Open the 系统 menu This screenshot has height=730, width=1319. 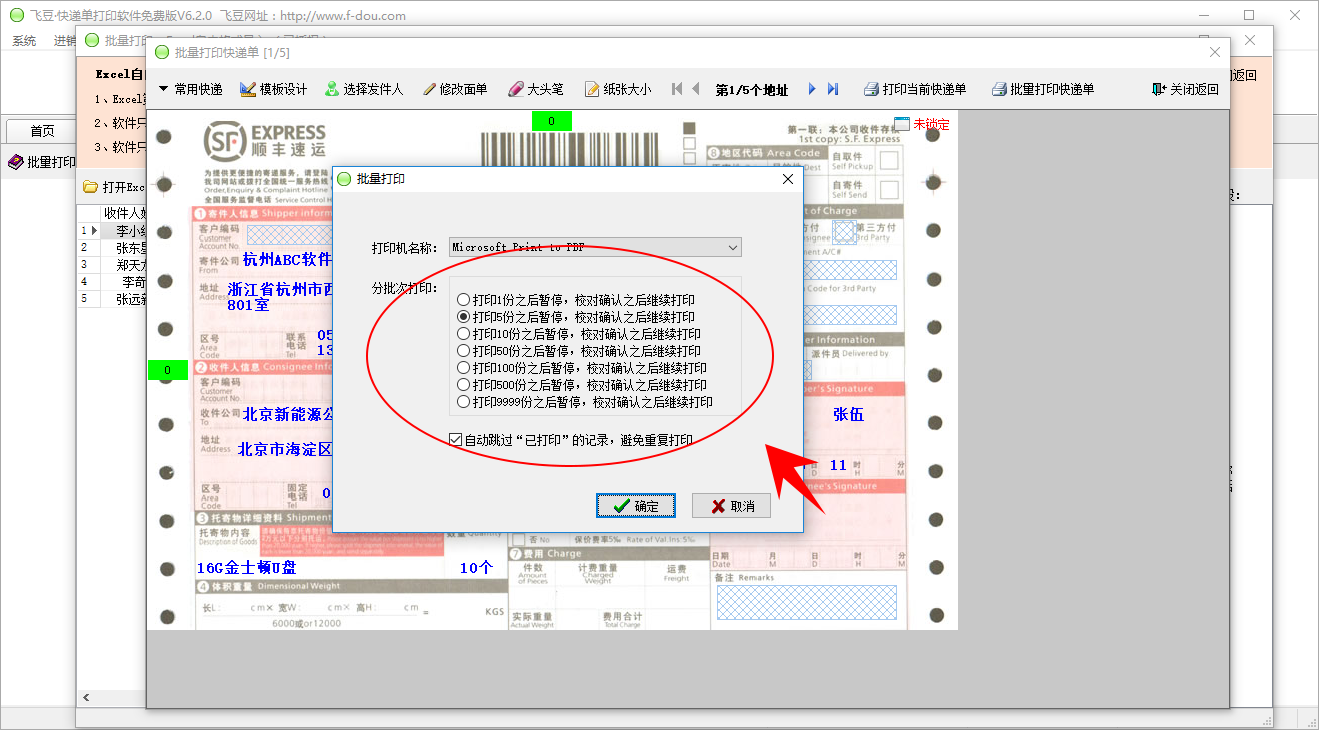24,41
